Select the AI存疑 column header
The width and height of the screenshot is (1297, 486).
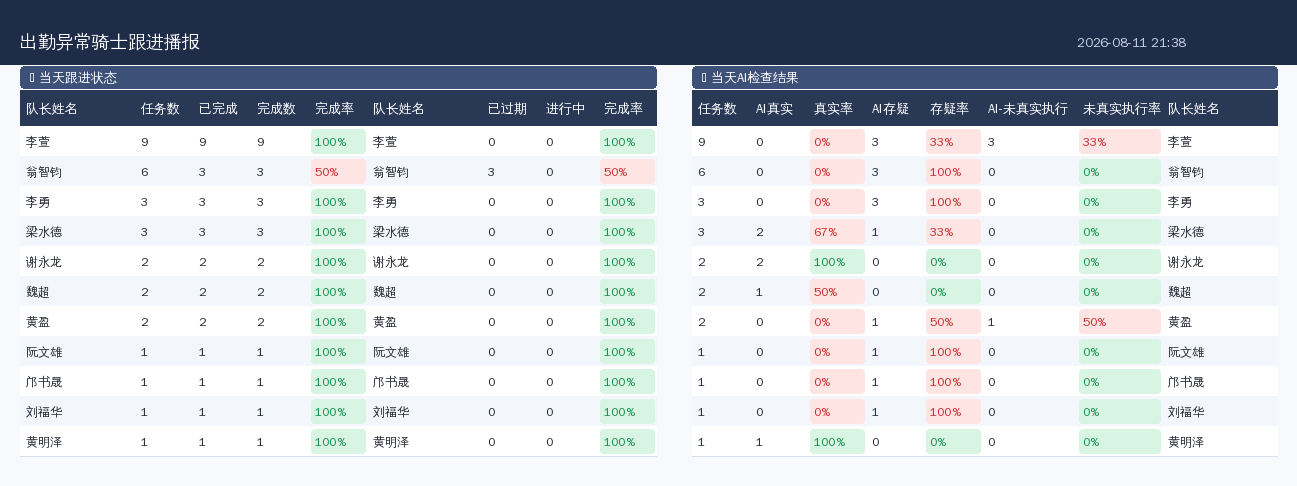pos(890,109)
